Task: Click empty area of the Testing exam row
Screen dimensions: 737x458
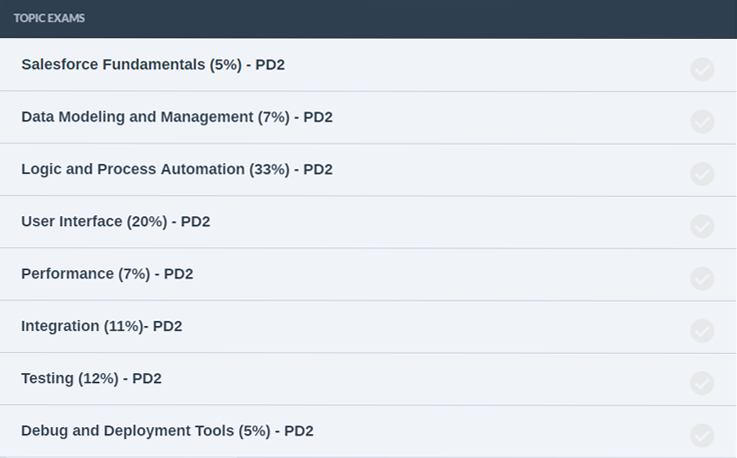Action: tap(423, 379)
